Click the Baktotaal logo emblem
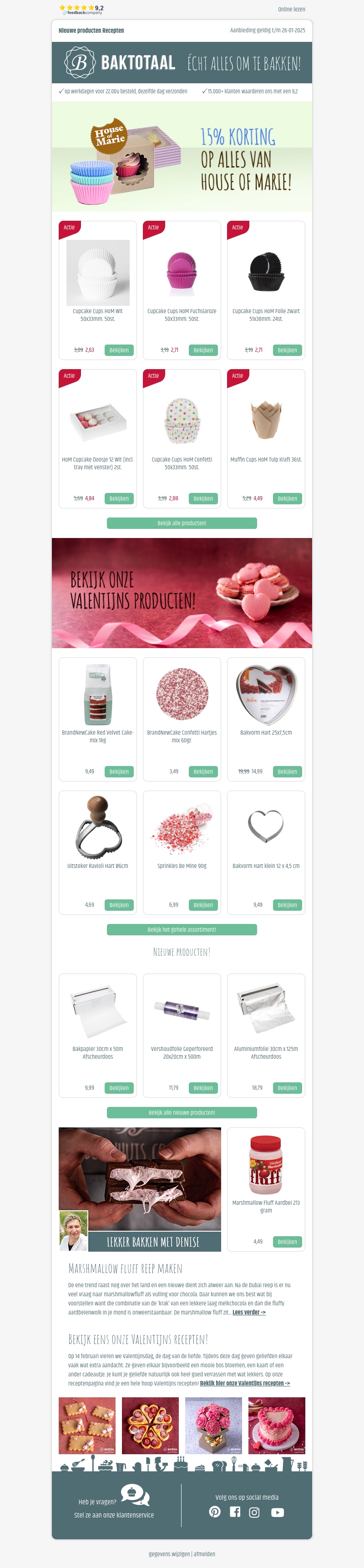 (80, 63)
